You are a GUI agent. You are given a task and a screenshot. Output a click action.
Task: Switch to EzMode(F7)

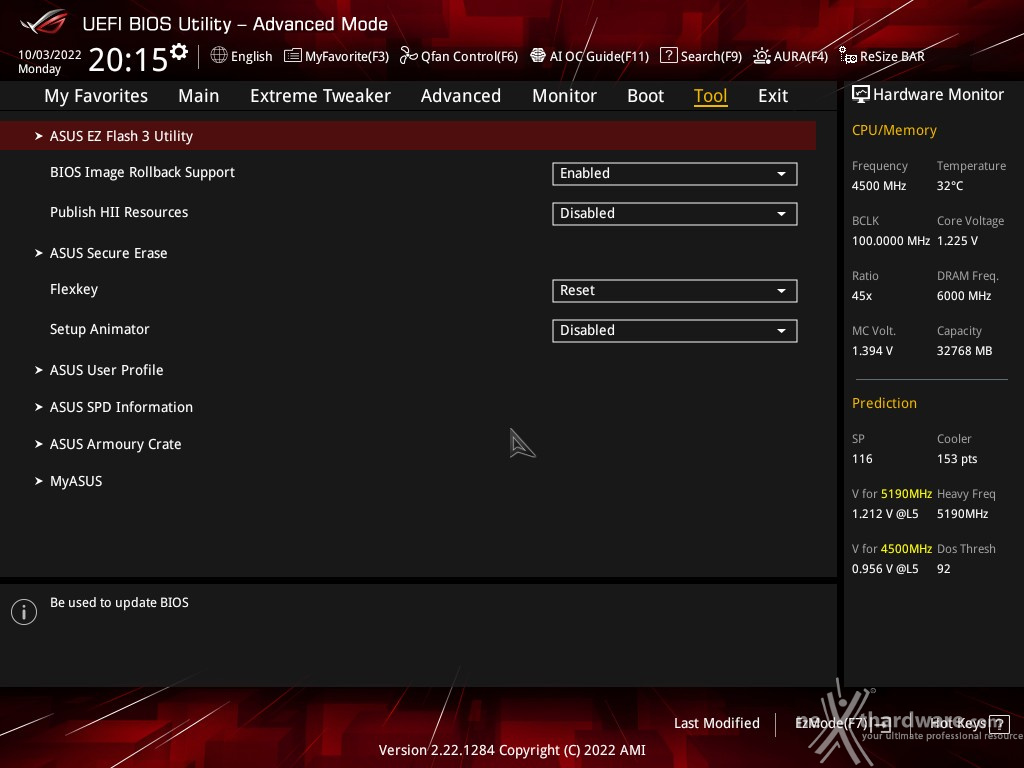(842, 723)
